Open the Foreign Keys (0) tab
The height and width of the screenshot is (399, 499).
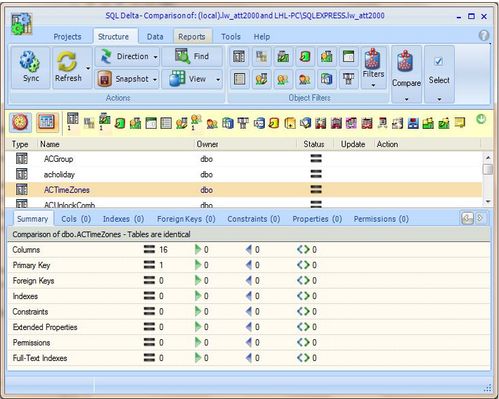pyautogui.click(x=186, y=219)
